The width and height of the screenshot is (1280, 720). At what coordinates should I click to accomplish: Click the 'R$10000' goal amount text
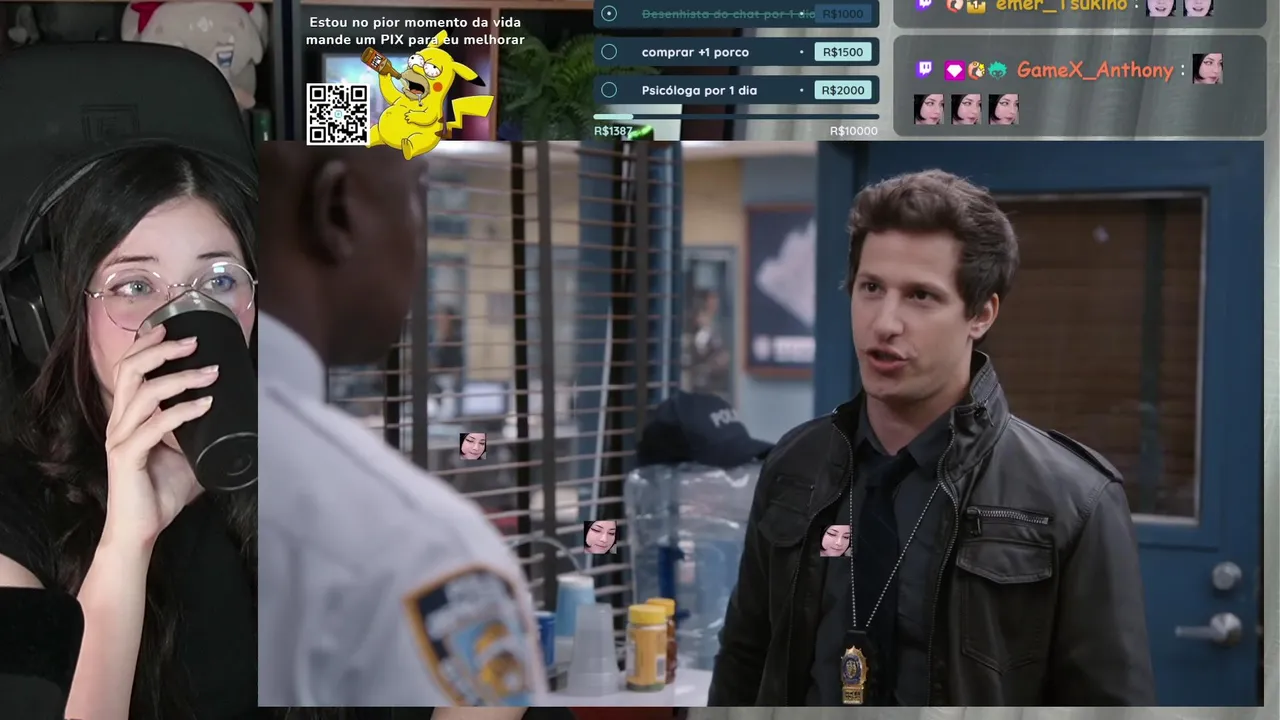[x=853, y=131]
